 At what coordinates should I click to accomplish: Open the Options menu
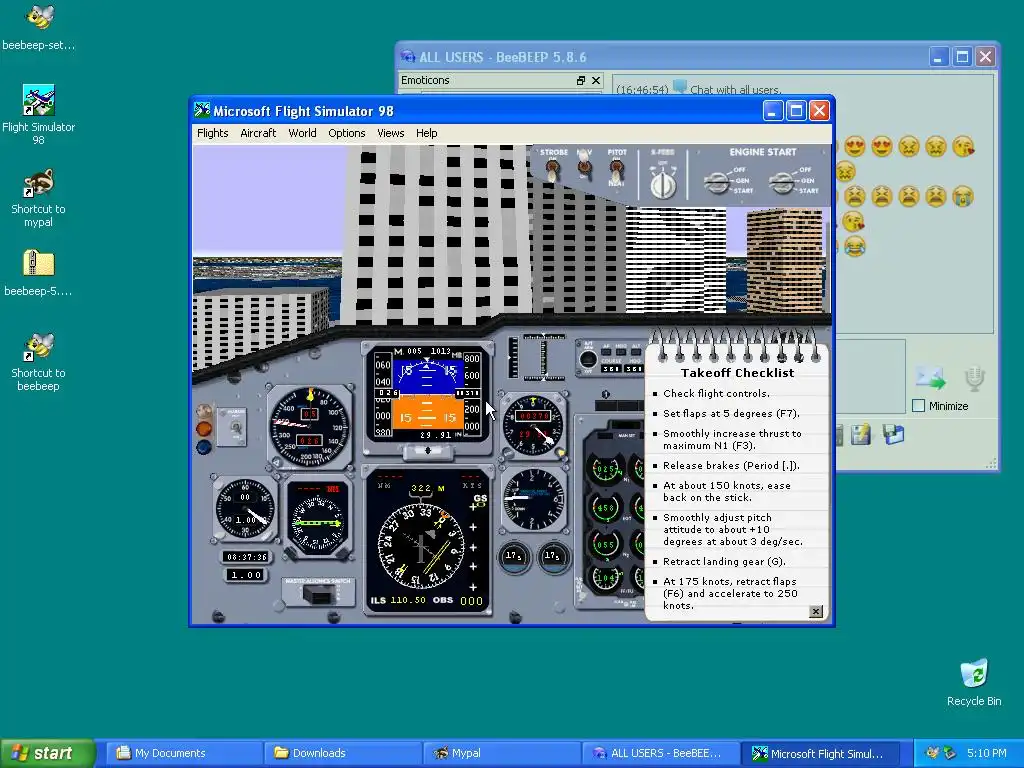pos(347,133)
